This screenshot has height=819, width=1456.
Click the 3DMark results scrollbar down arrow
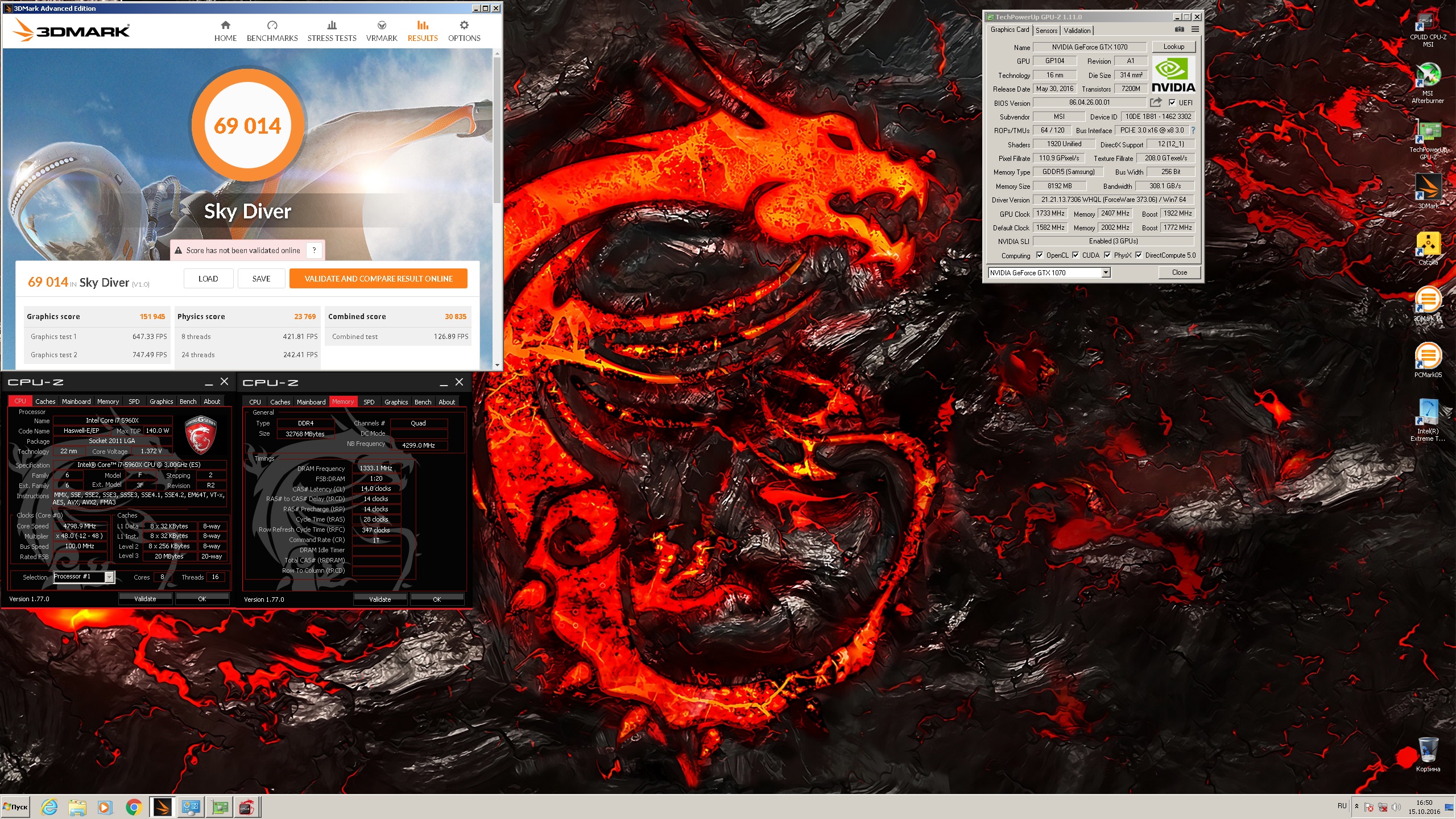(x=497, y=365)
